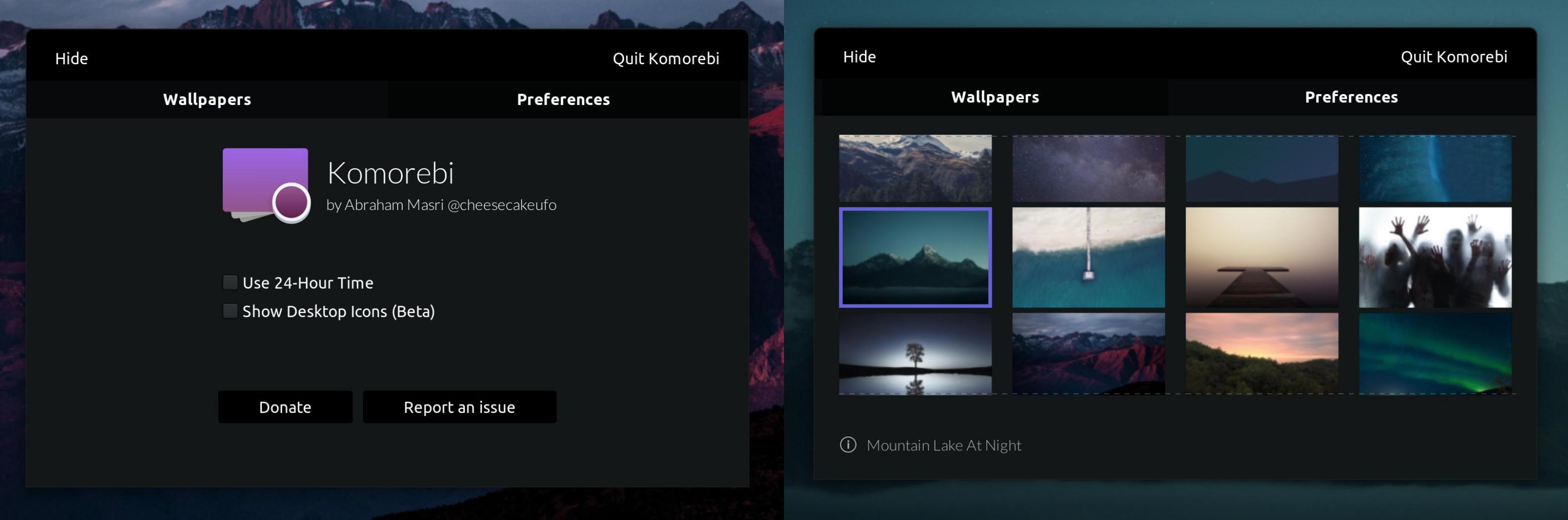The image size is (1568, 520).
Task: Select Wallpapers tab in right window
Action: pos(995,97)
